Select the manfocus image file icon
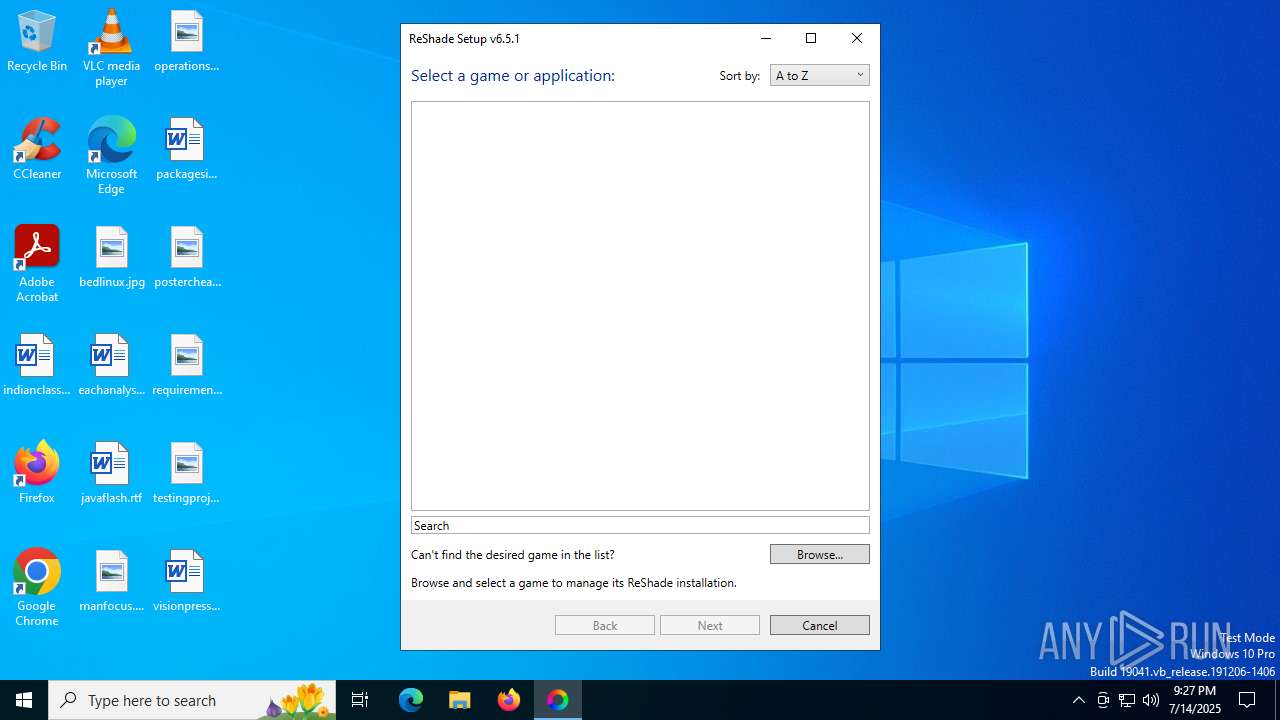This screenshot has height=720, width=1280. point(111,582)
